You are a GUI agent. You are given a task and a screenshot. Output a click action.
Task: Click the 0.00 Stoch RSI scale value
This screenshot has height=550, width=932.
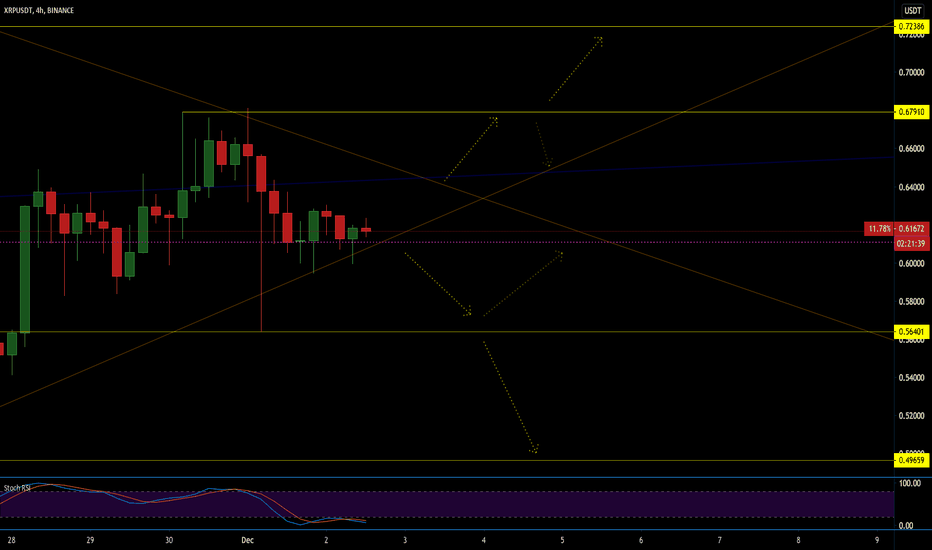906,526
